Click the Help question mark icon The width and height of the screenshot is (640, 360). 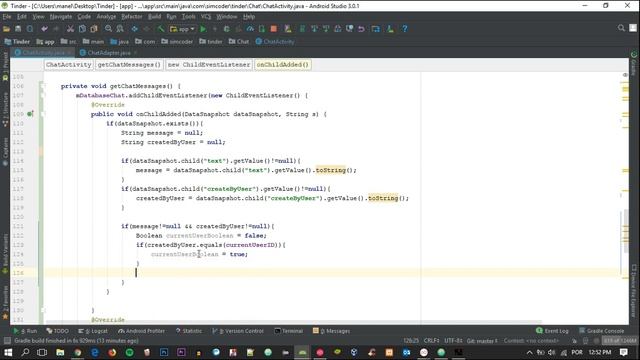pyautogui.click(x=404, y=29)
